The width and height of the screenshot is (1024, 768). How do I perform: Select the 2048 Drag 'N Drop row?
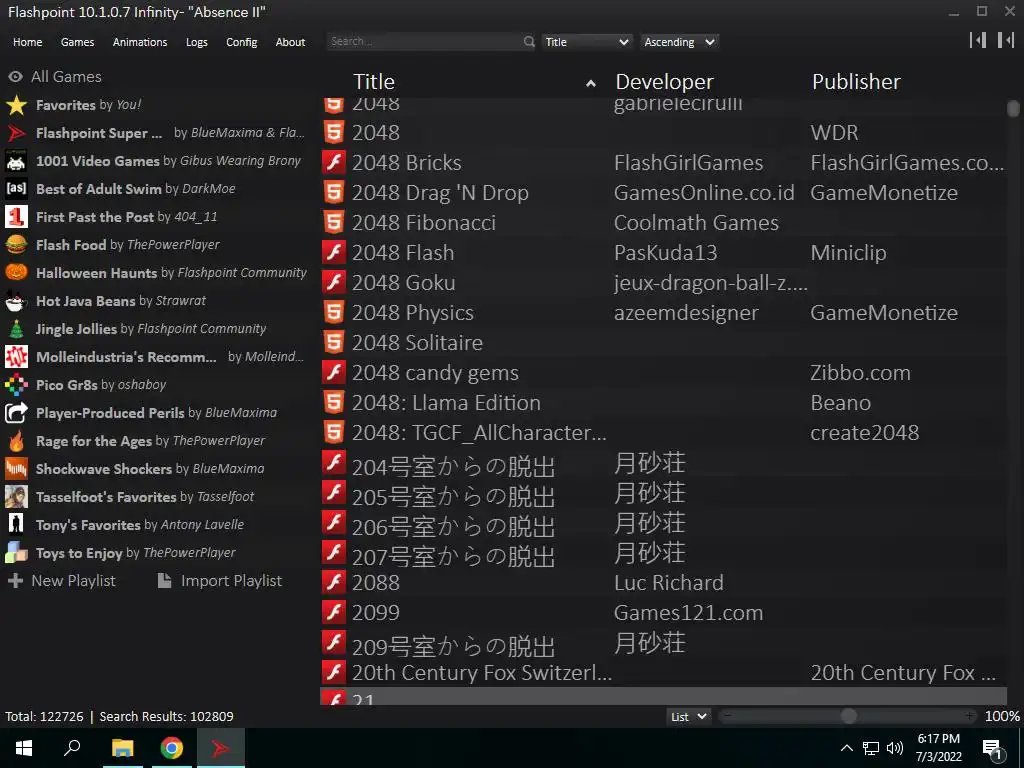[664, 193]
